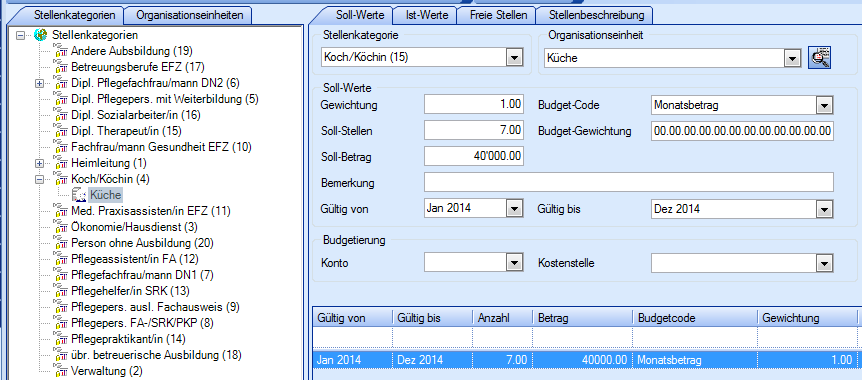The image size is (862, 380).
Task: Click the icon of Andere Ausbildung (19)
Action: (x=60, y=51)
